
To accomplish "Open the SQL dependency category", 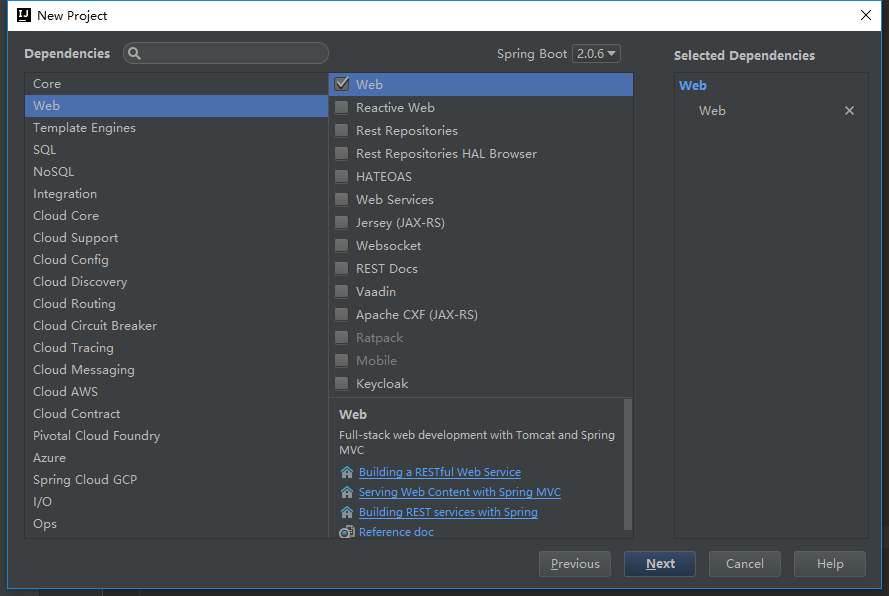I will [x=176, y=150].
